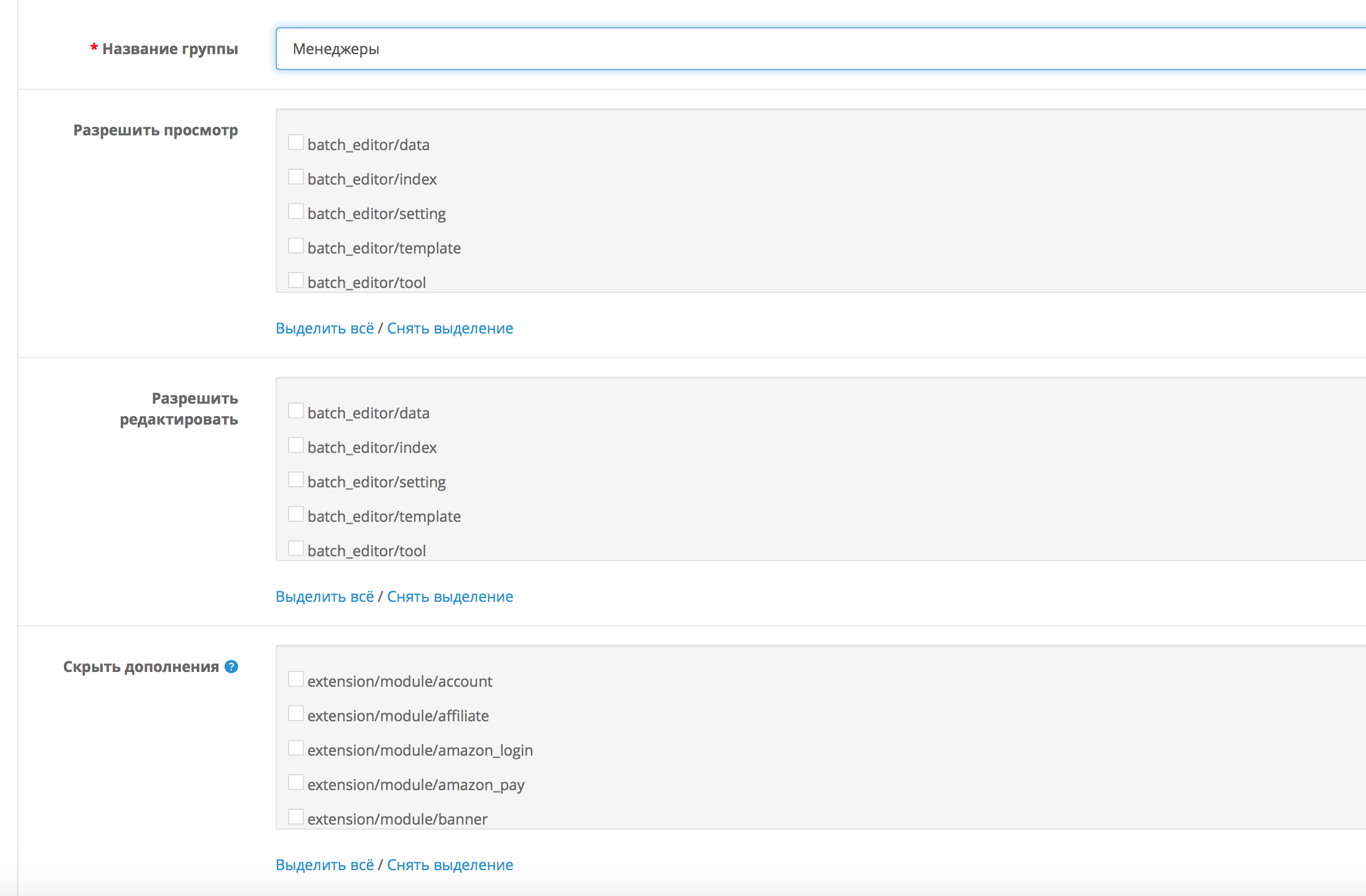Check batch_editor/index under Разрешить редактировать

tap(296, 446)
